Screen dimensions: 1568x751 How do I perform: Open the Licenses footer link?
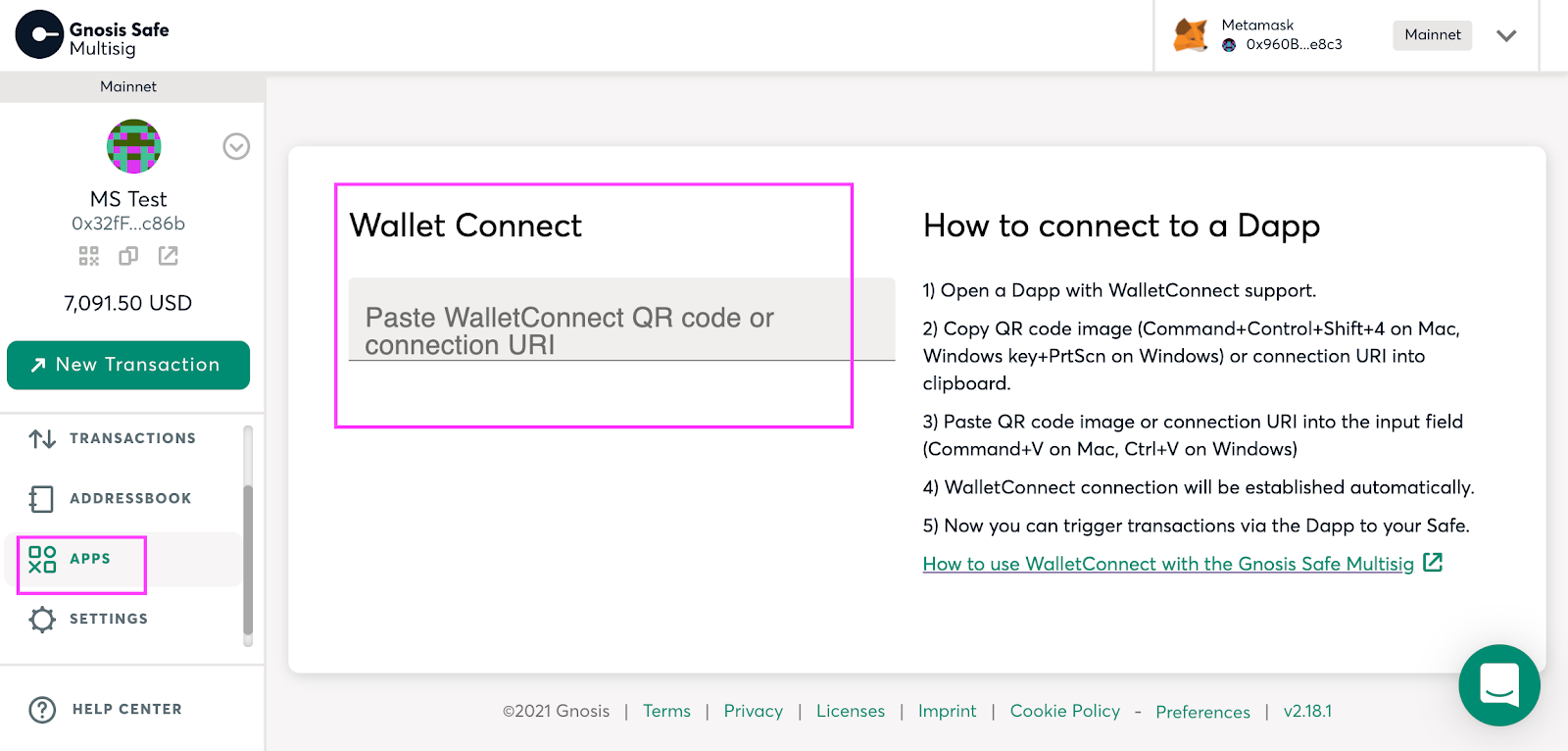(x=851, y=711)
